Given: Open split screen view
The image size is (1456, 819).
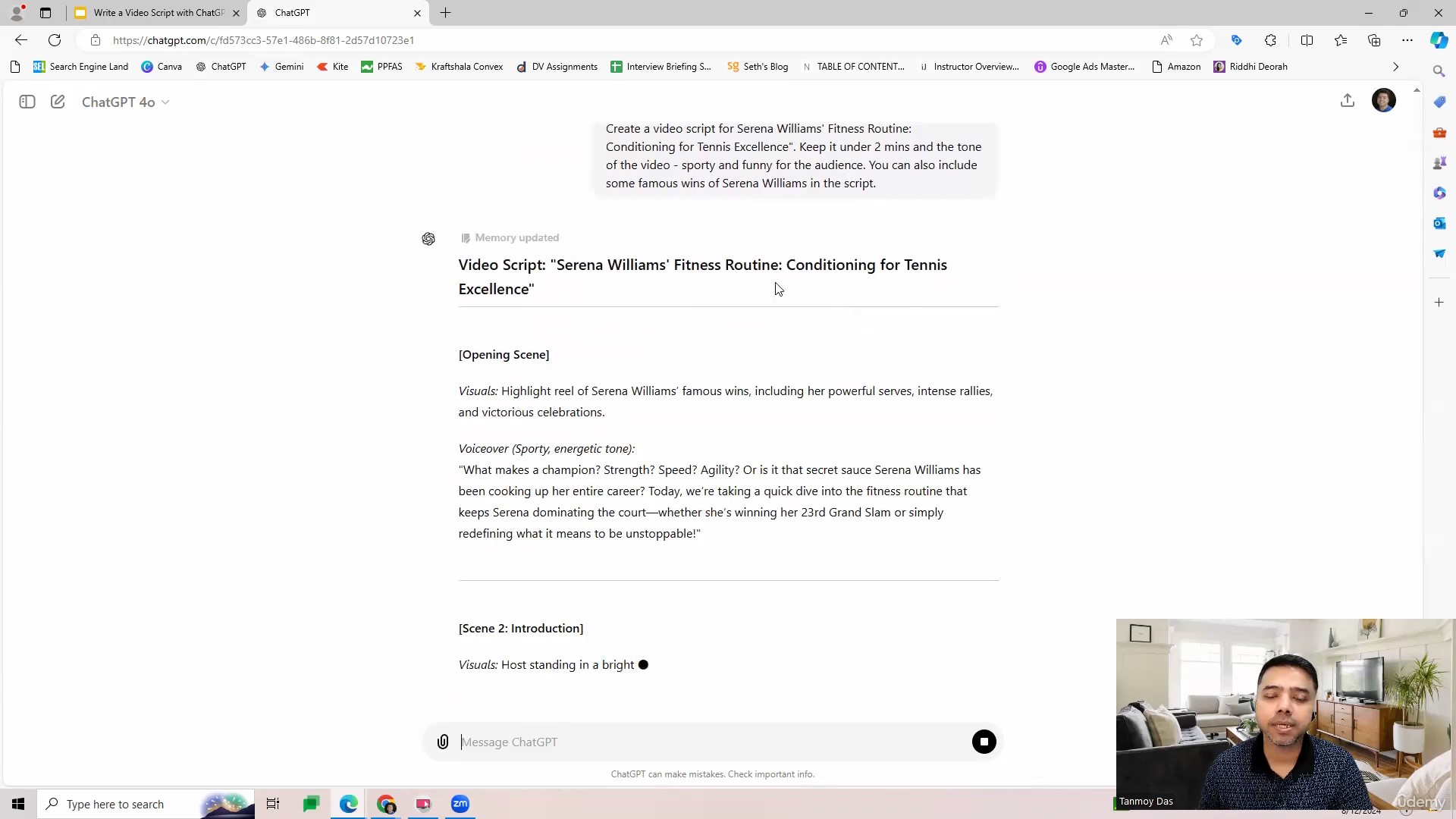Looking at the screenshot, I should click(x=1307, y=40).
